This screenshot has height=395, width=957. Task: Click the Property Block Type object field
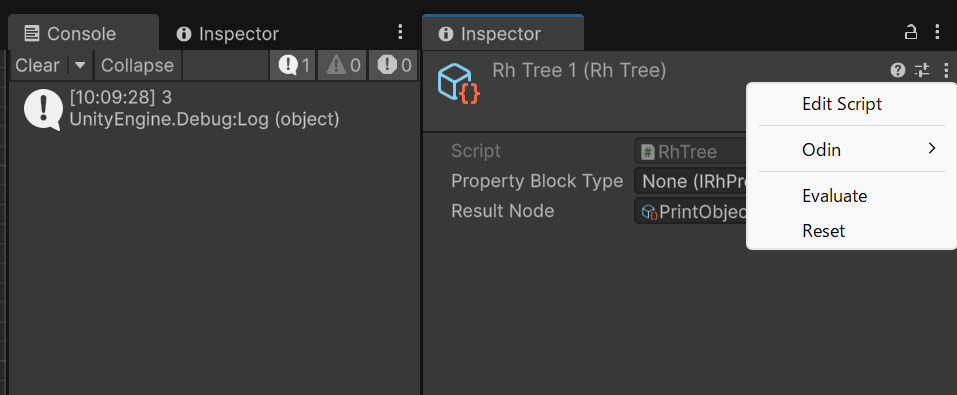(691, 181)
